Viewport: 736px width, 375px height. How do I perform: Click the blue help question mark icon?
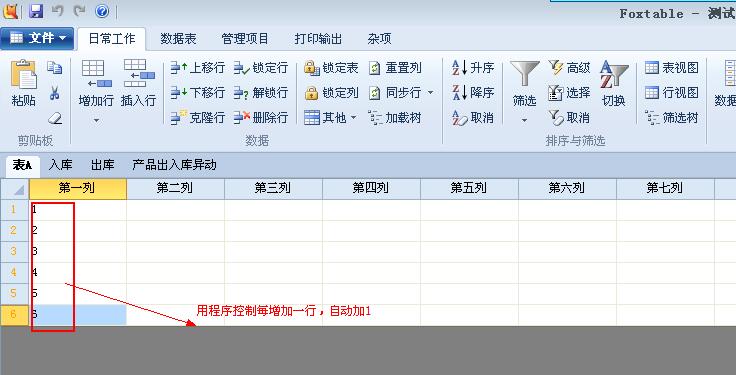click(102, 11)
